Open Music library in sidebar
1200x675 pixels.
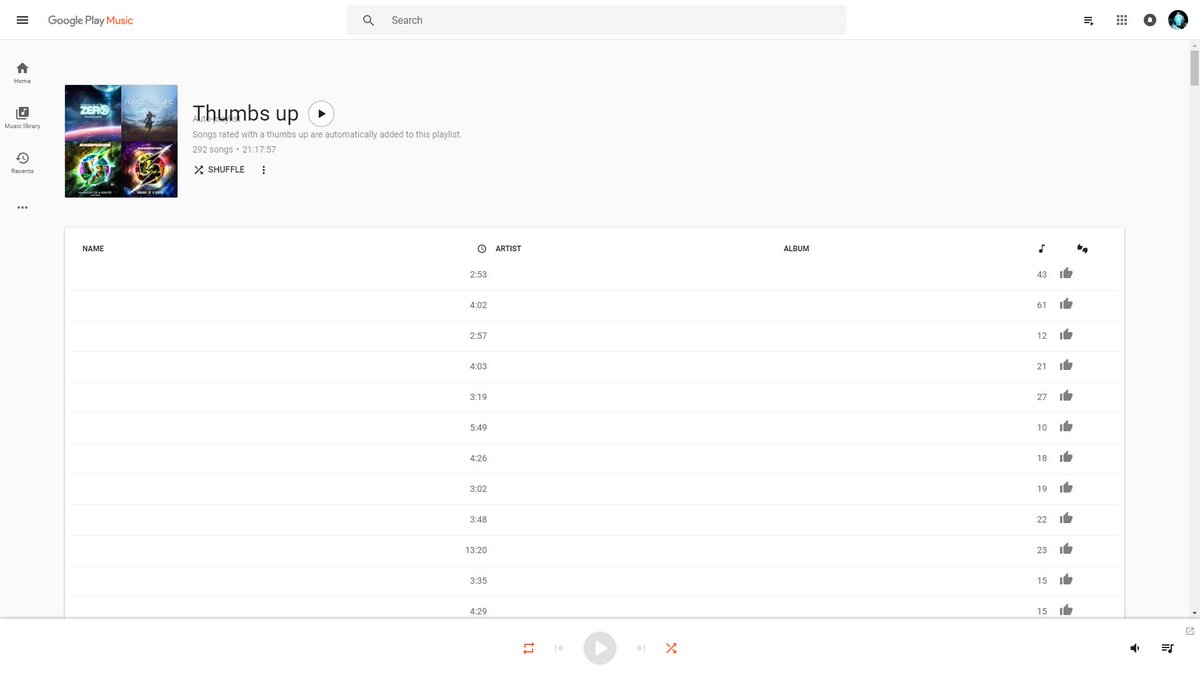point(22,118)
